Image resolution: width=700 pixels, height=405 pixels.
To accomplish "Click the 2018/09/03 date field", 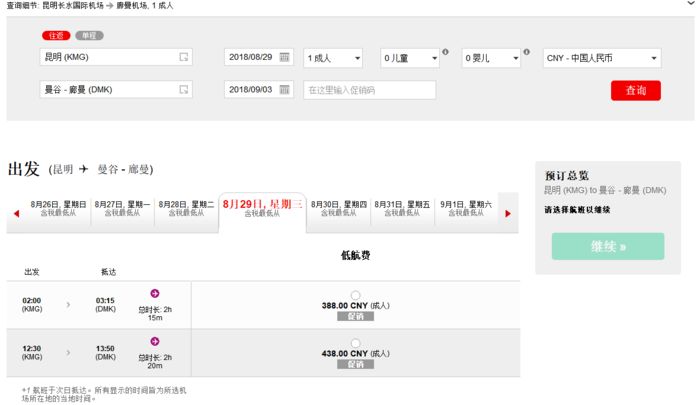I will coord(259,90).
